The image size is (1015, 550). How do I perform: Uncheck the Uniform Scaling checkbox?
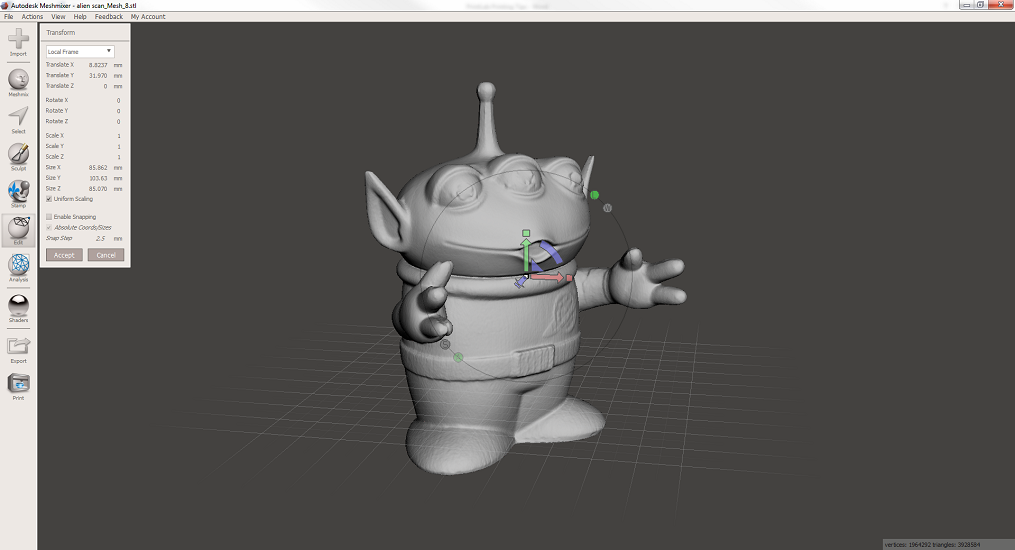point(49,199)
